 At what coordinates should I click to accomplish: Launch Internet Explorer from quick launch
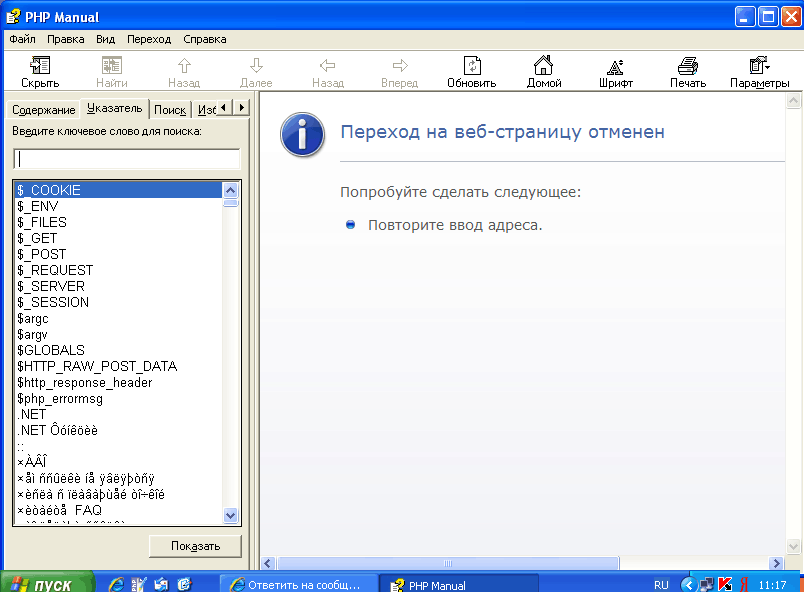click(116, 584)
